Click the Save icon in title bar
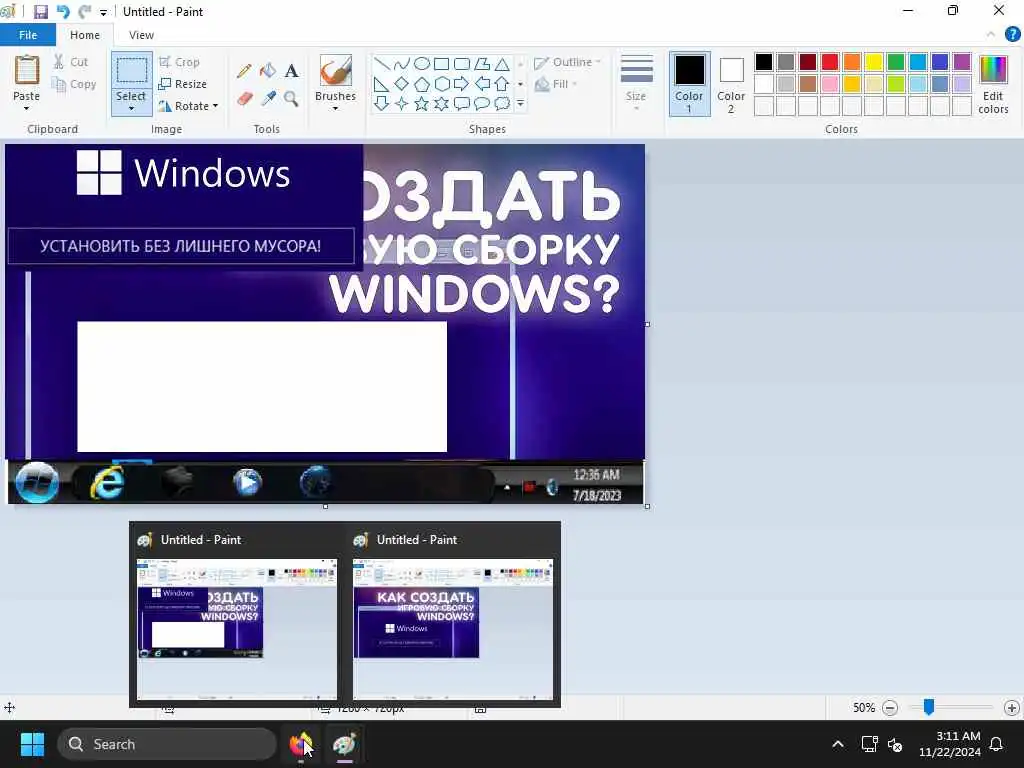The image size is (1024, 768). (x=40, y=12)
